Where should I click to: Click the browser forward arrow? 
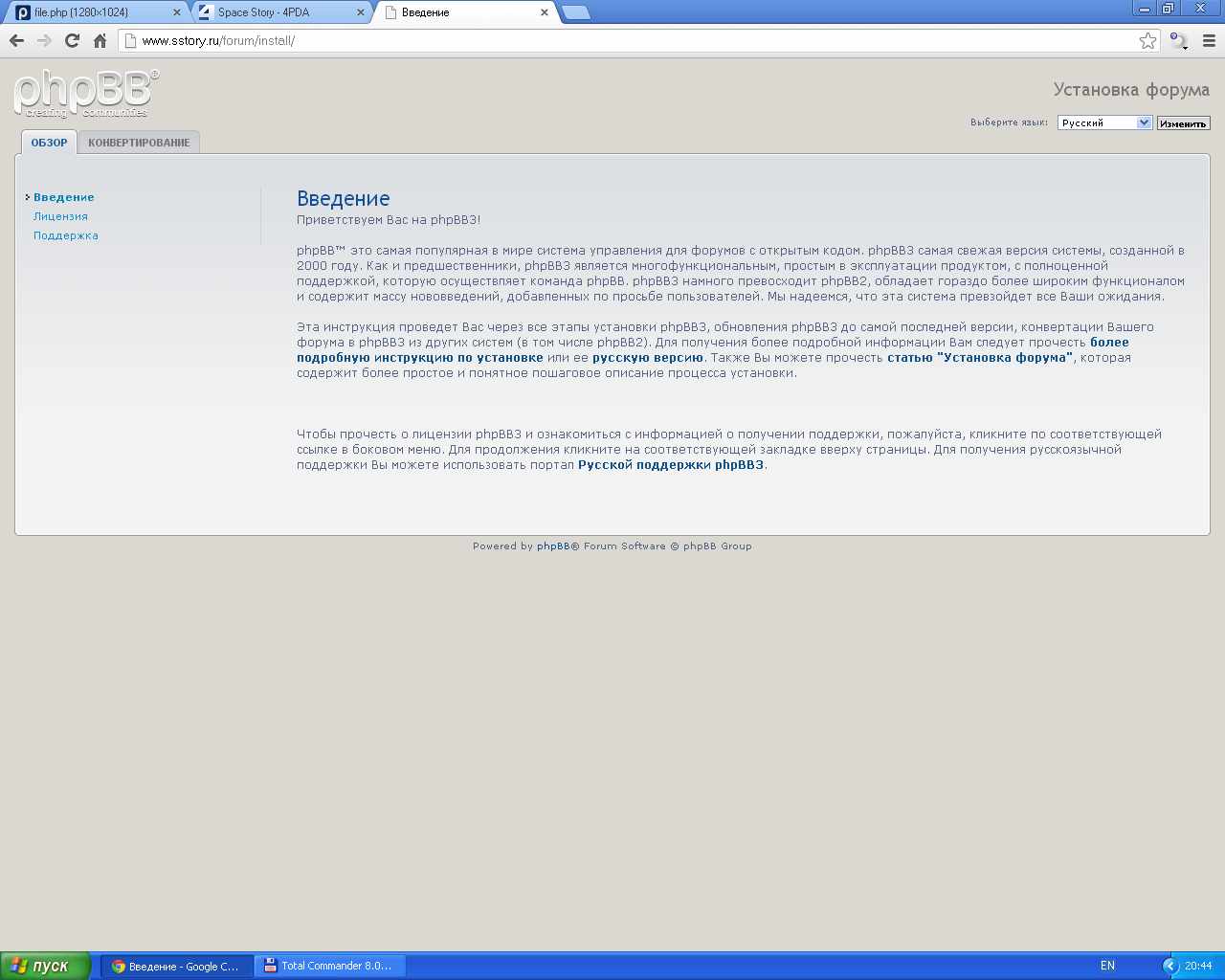(x=44, y=40)
